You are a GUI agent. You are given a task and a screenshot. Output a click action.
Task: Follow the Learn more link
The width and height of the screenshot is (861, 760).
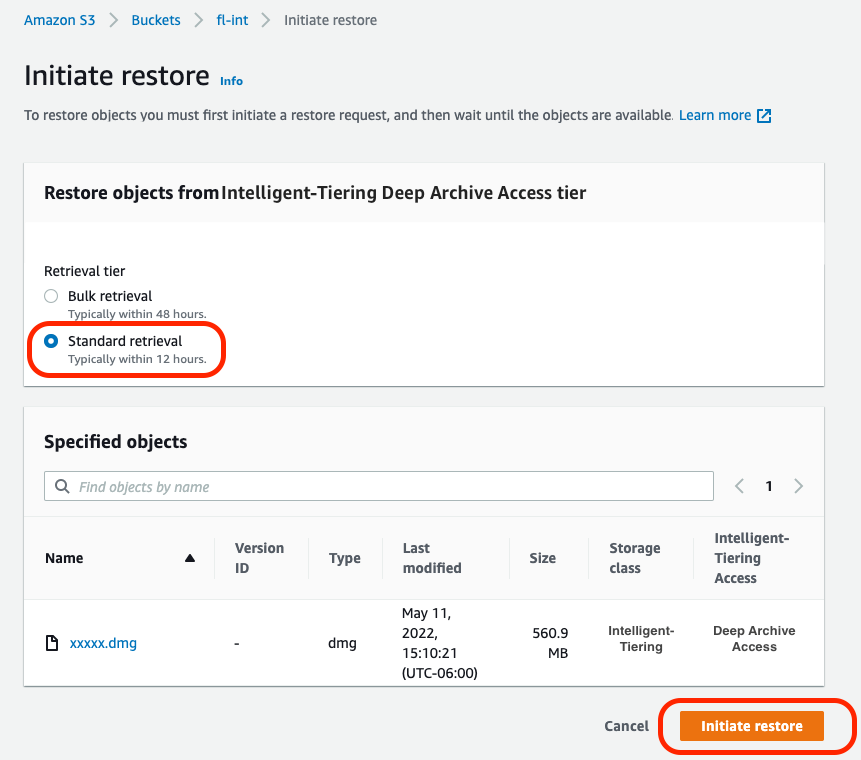click(714, 116)
